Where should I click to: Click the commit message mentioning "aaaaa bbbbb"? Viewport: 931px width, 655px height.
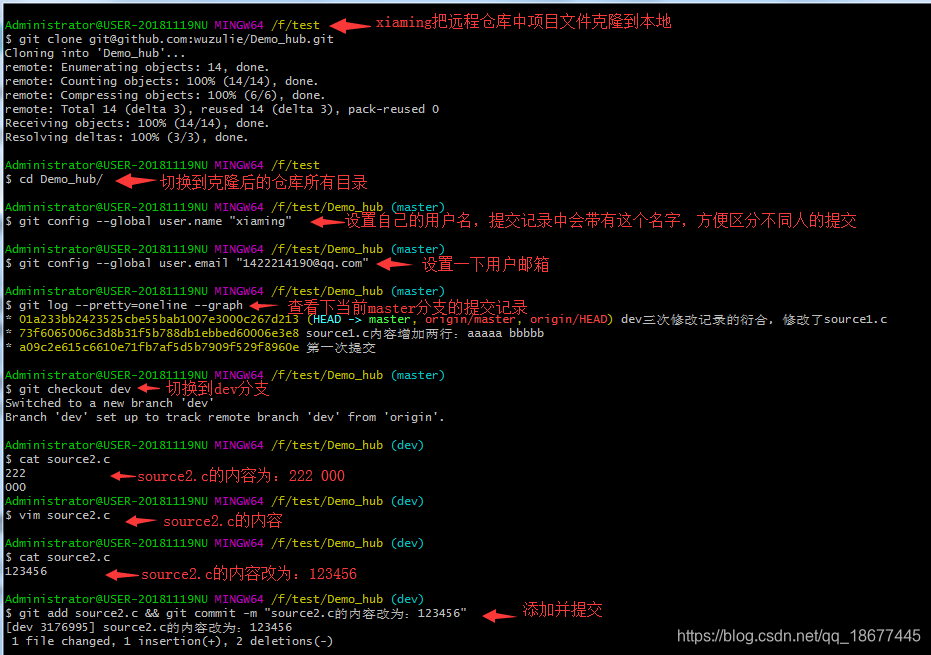(x=425, y=333)
